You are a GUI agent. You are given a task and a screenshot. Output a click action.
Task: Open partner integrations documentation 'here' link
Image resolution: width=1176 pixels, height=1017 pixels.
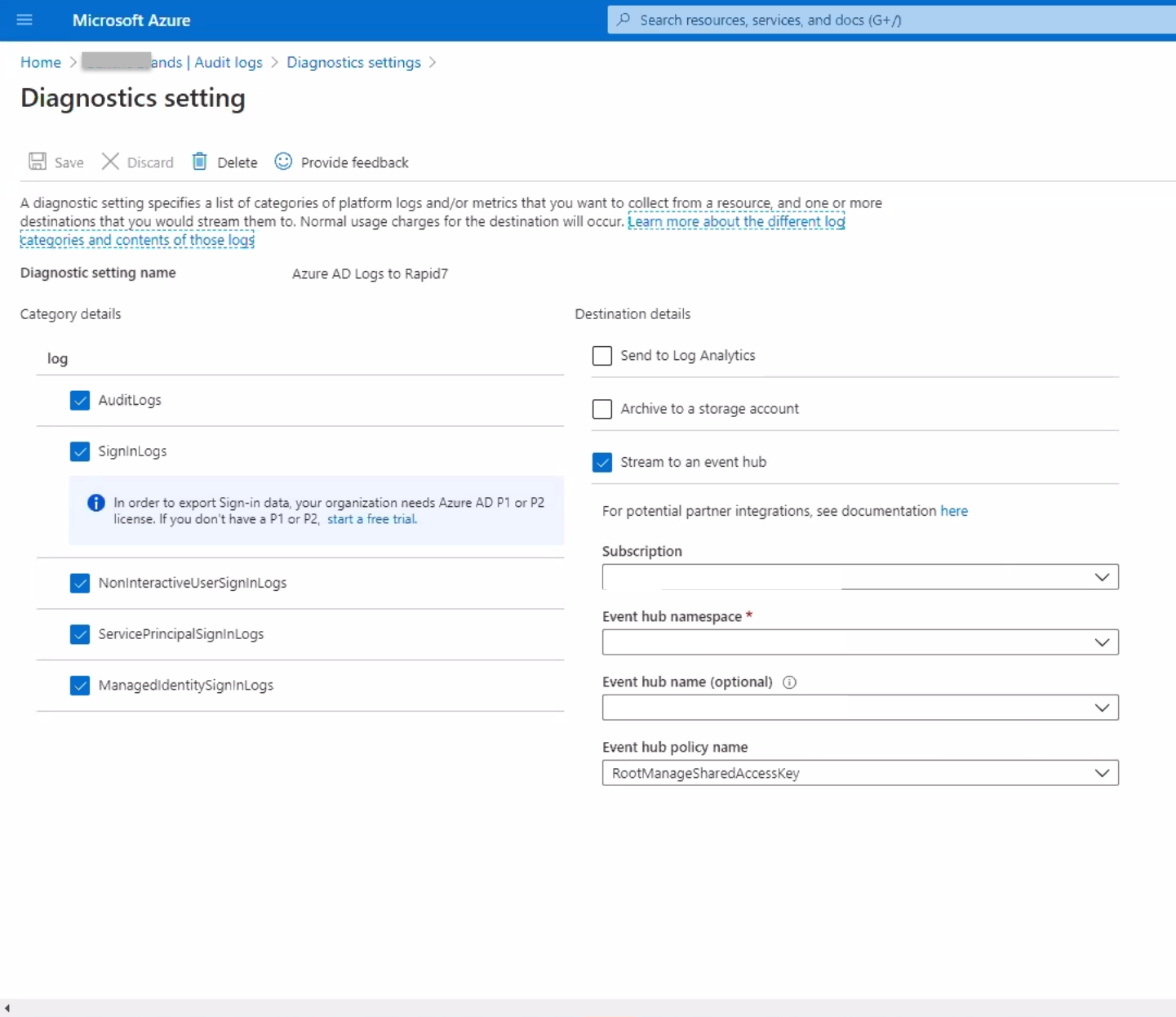[954, 511]
